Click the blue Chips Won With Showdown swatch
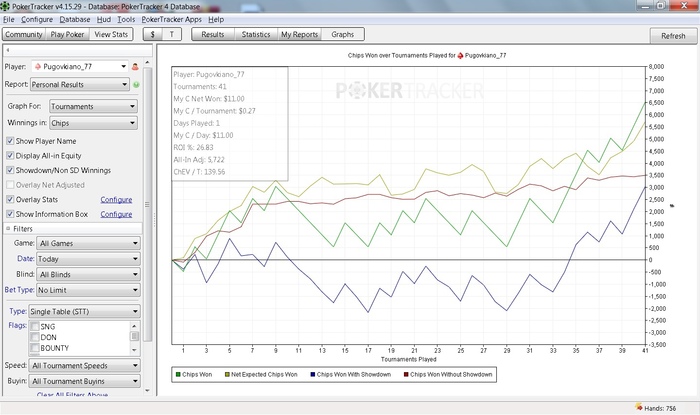The image size is (700, 415). (312, 374)
